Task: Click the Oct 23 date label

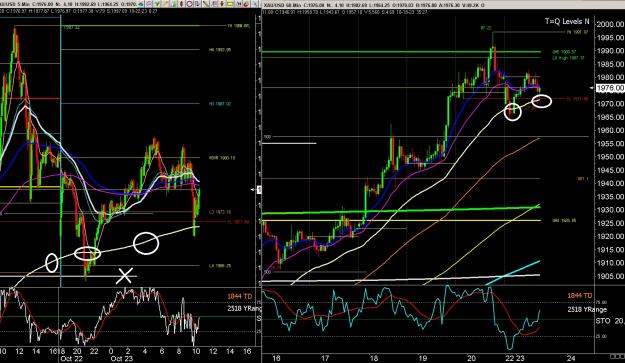Action: click(122, 358)
